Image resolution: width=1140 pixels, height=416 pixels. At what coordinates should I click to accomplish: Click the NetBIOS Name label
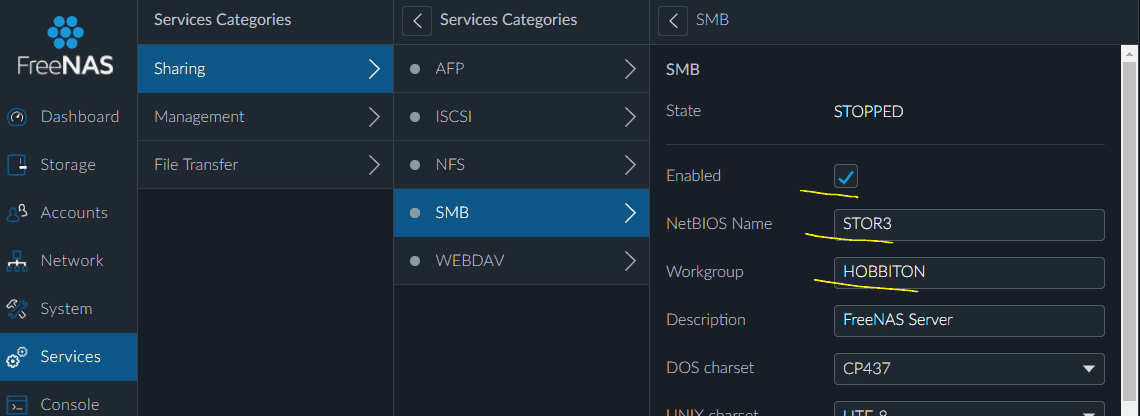pyautogui.click(x=719, y=224)
